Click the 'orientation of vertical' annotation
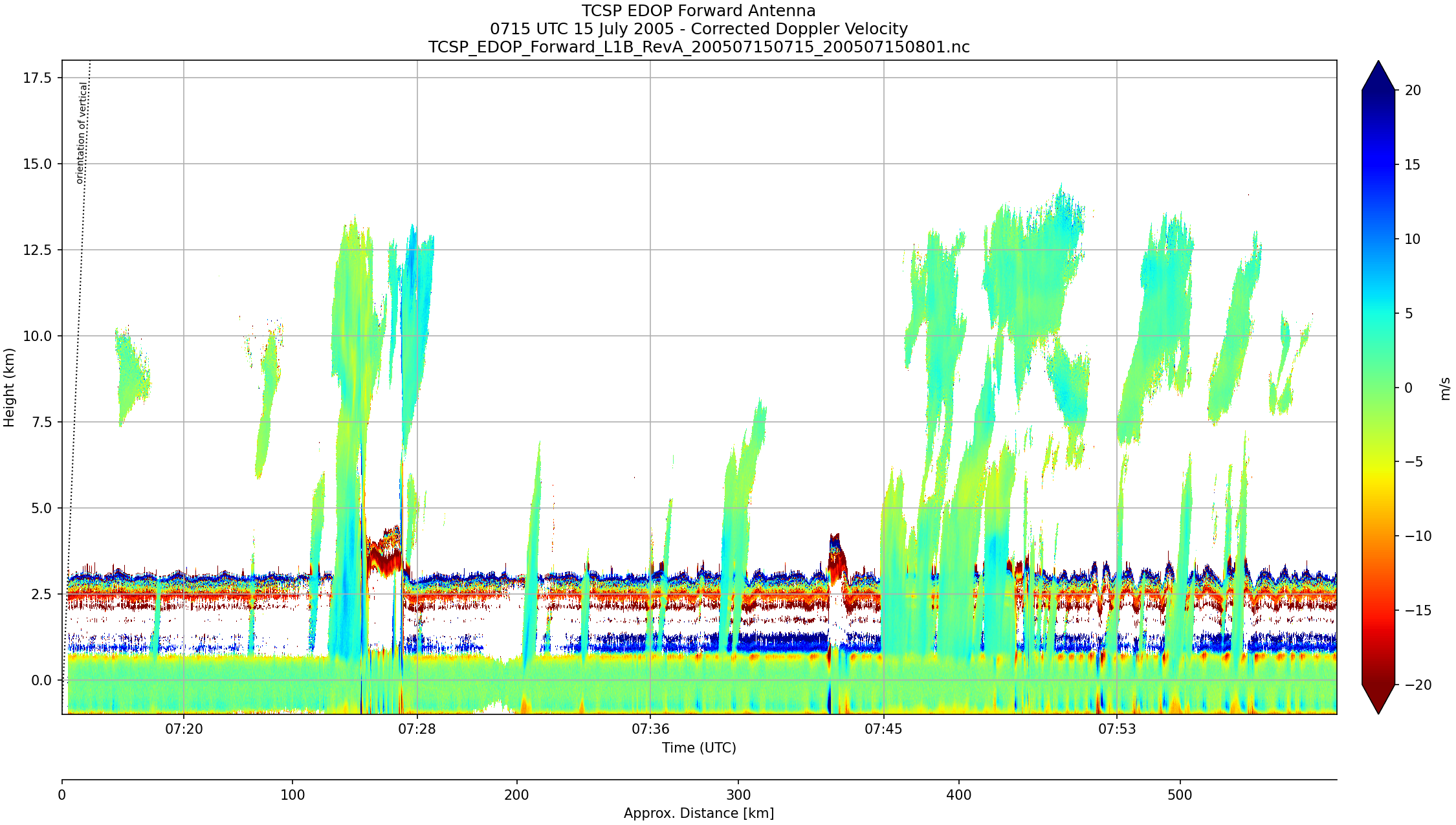Viewport: 1456px width, 825px height. [x=81, y=133]
